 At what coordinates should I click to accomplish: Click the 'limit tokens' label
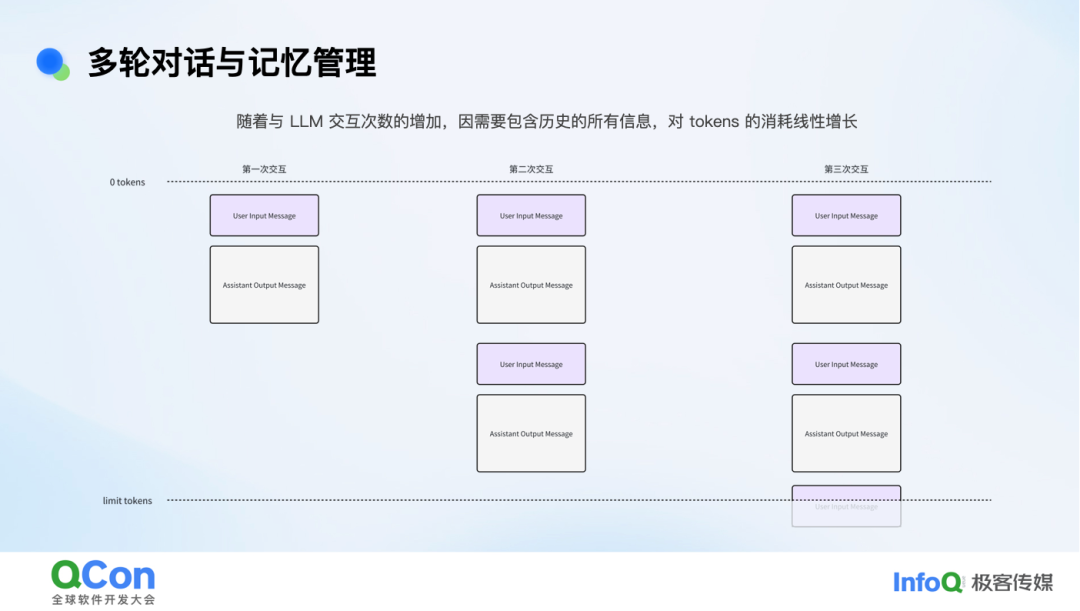tap(127, 501)
